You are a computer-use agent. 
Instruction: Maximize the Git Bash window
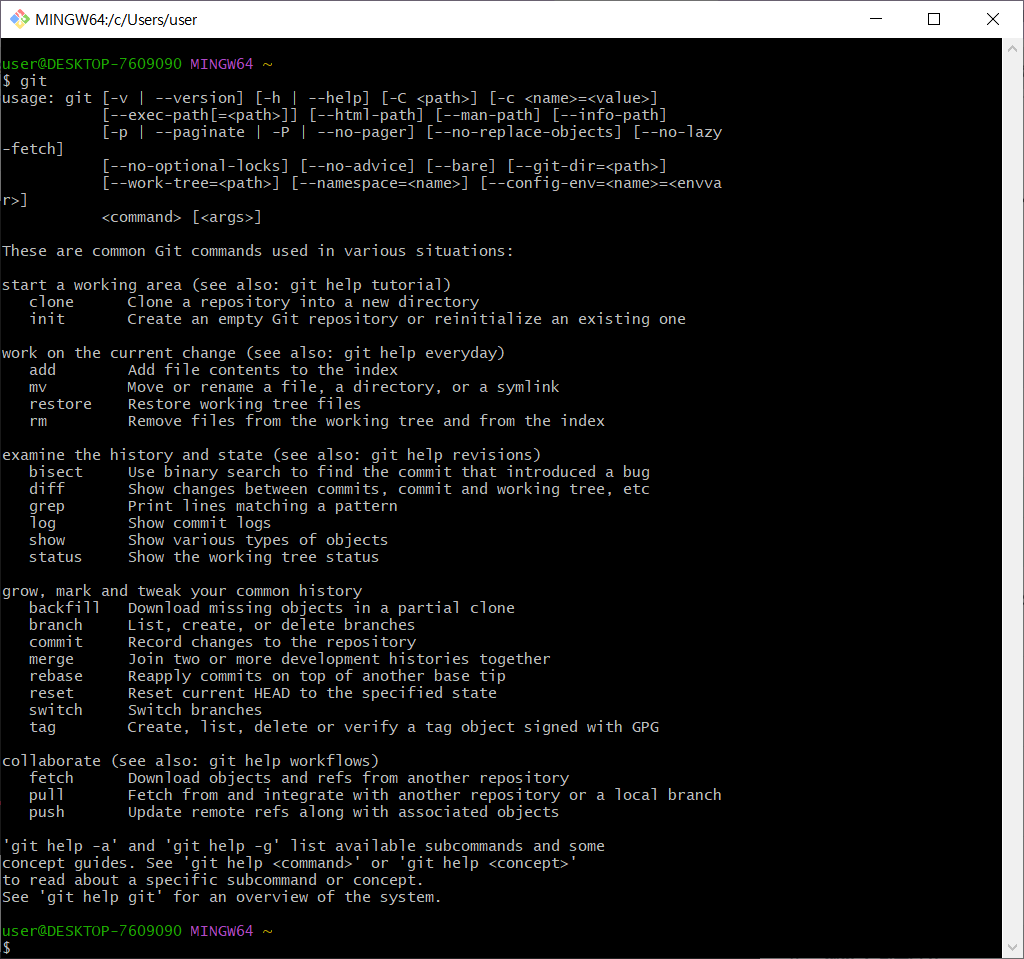pos(934,19)
